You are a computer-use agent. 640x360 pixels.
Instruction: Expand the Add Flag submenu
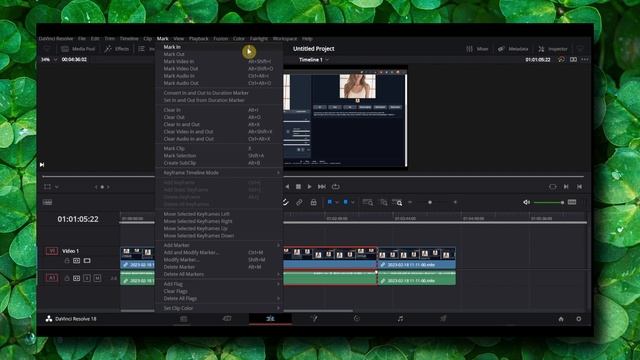[278, 284]
